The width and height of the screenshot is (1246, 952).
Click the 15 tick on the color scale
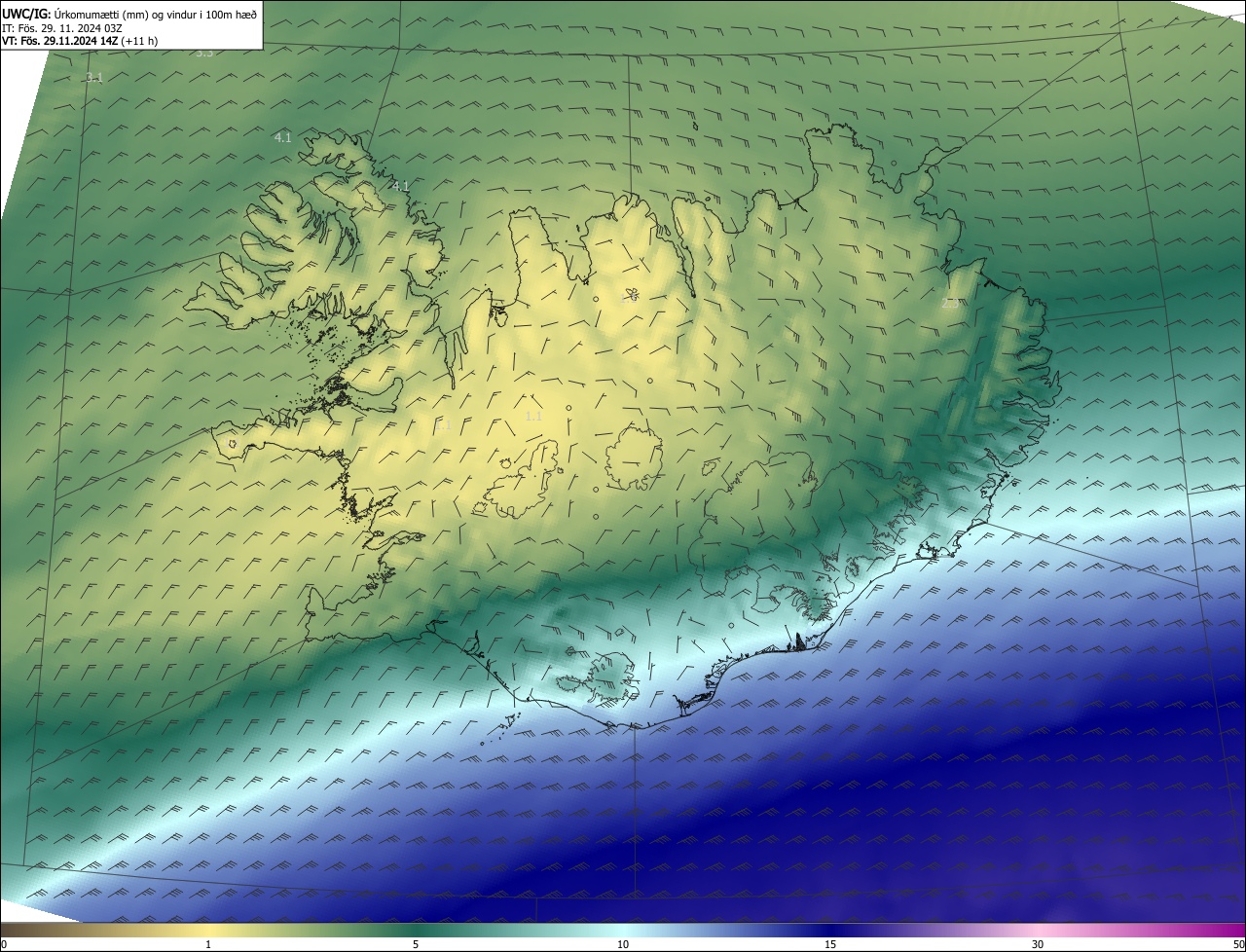830,944
